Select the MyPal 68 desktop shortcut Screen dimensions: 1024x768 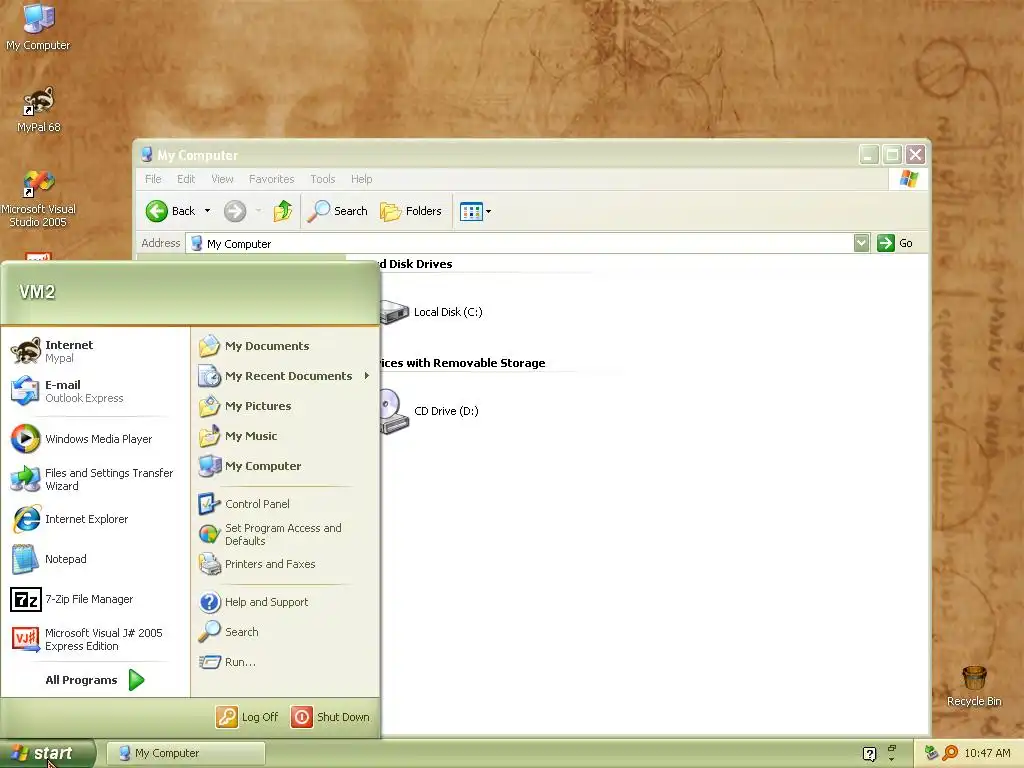39,110
